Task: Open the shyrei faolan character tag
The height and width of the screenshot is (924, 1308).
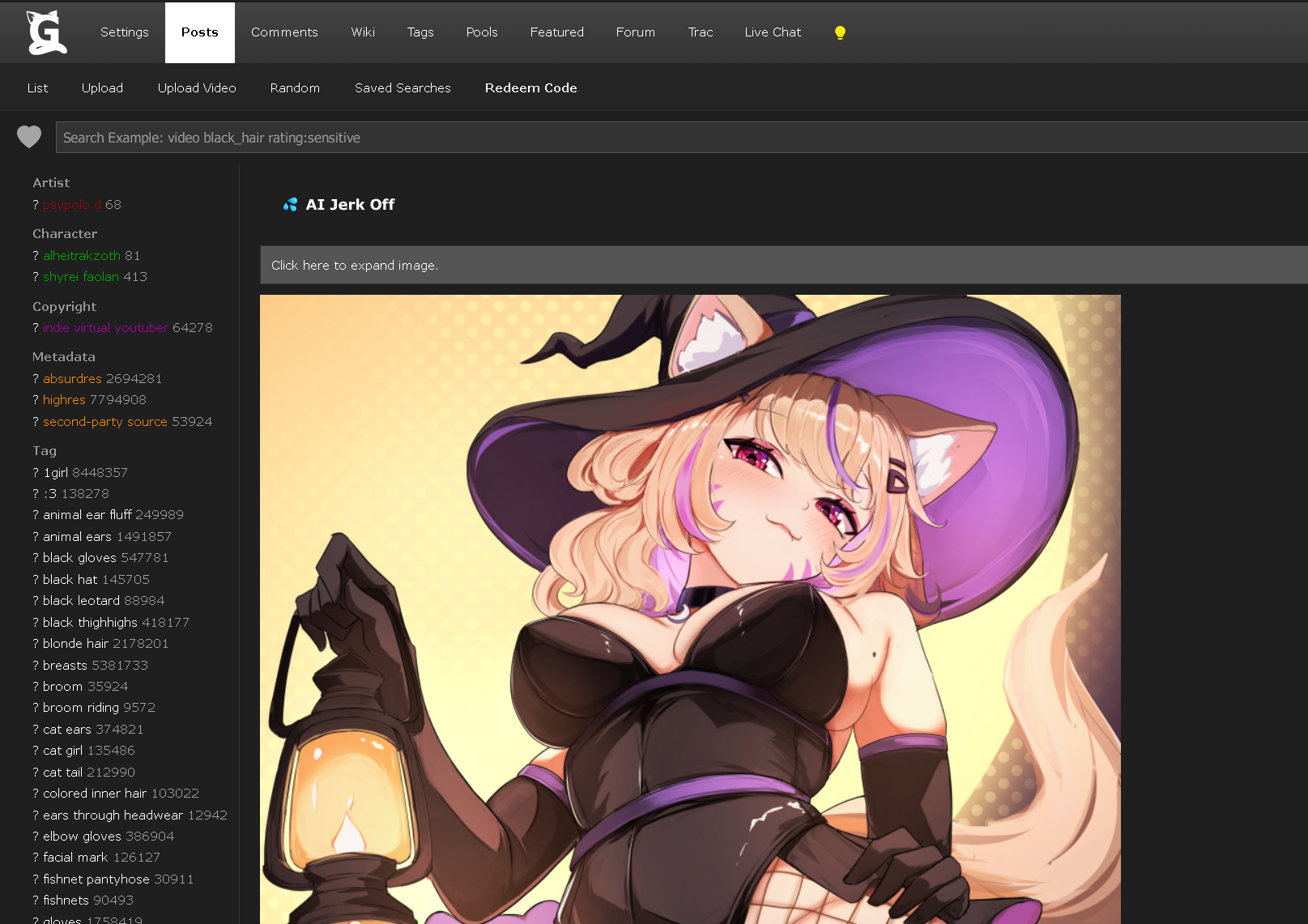Action: 81,277
